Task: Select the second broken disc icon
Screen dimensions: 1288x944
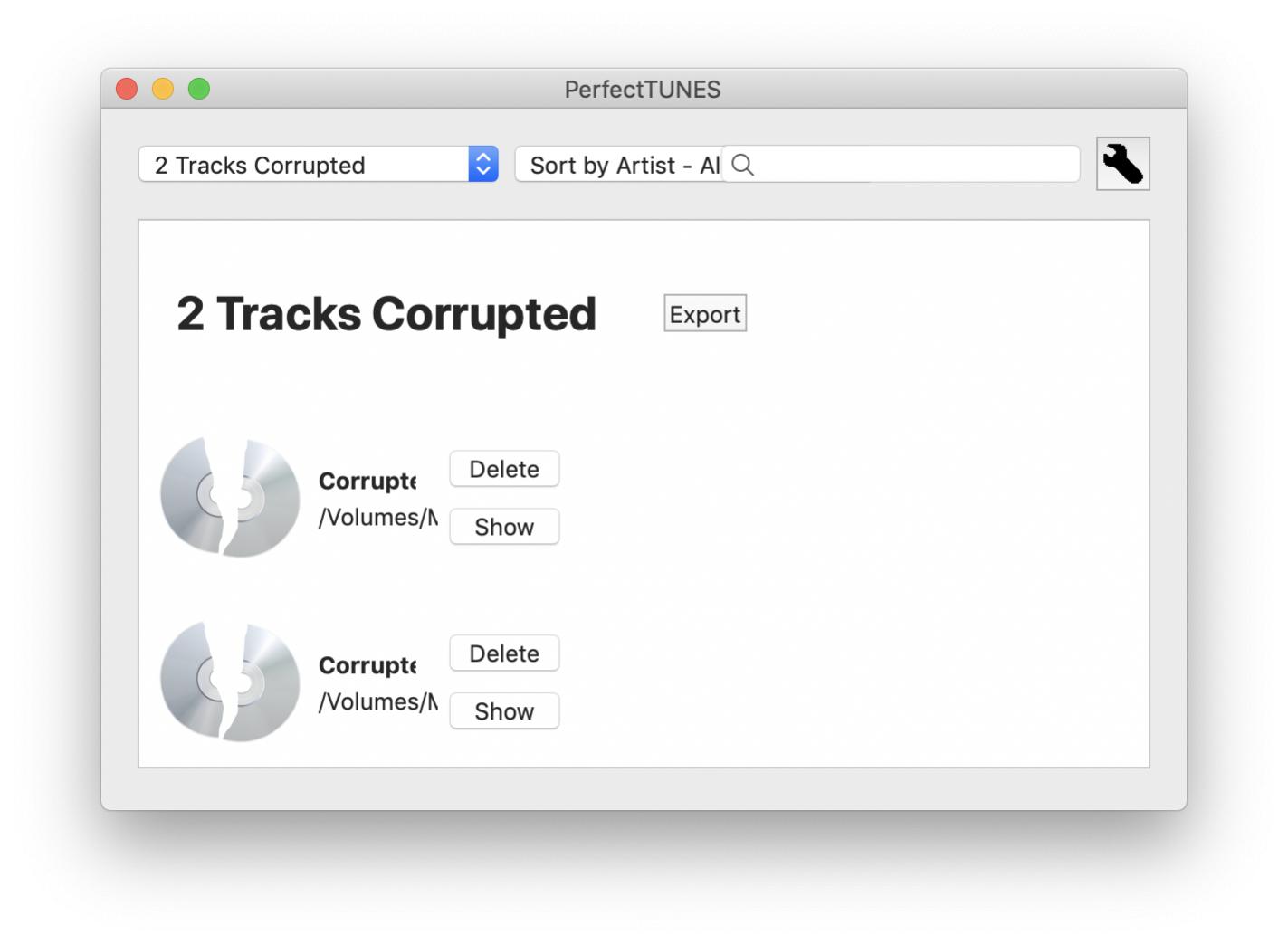Action: pos(230,682)
